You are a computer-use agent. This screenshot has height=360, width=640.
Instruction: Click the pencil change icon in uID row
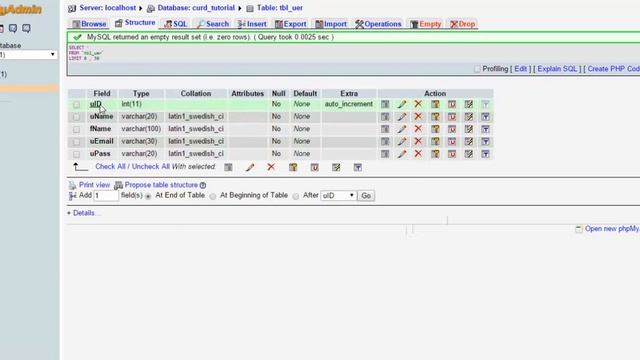402,104
